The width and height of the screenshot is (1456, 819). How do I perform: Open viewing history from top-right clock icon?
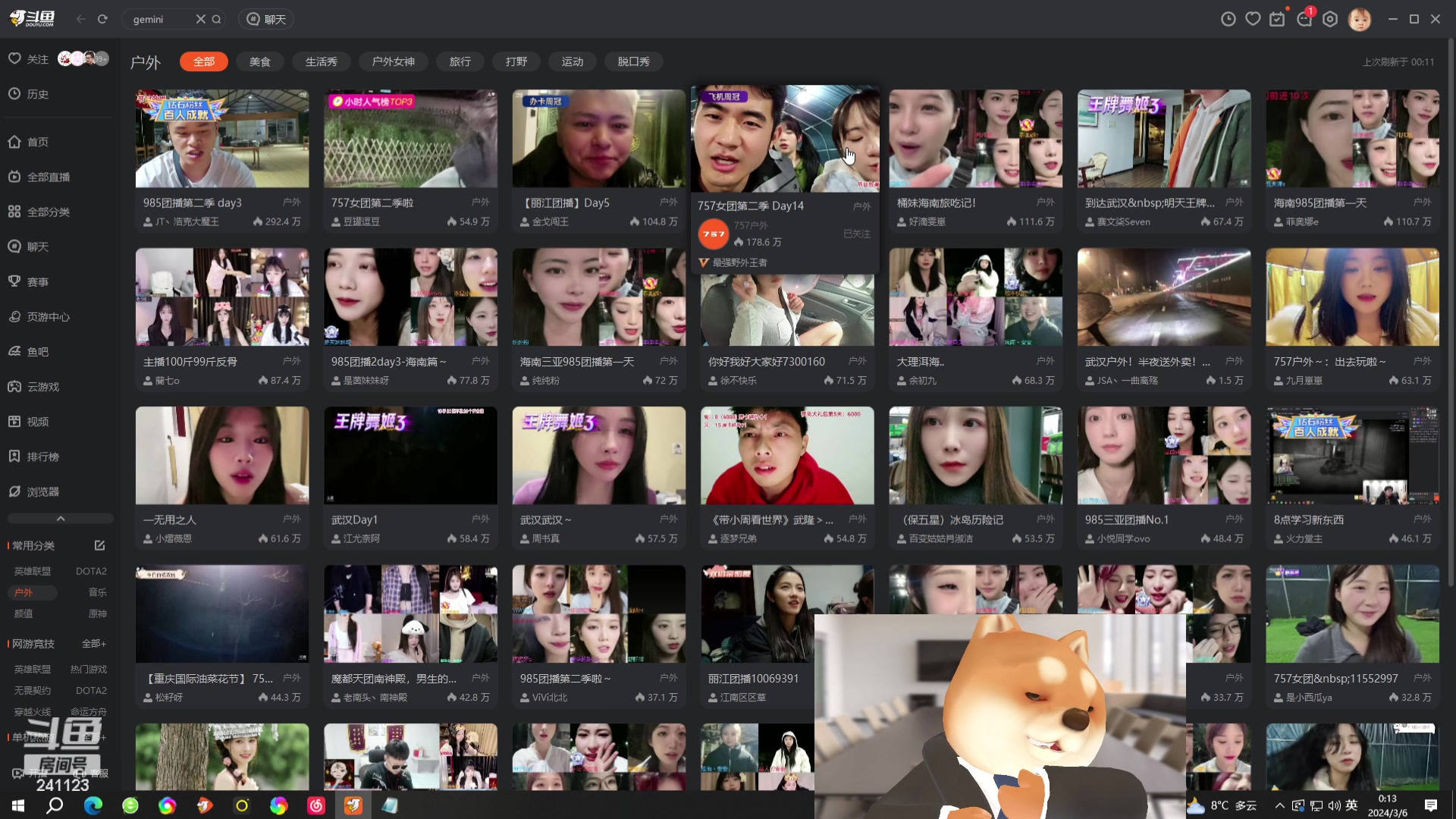pos(1228,19)
